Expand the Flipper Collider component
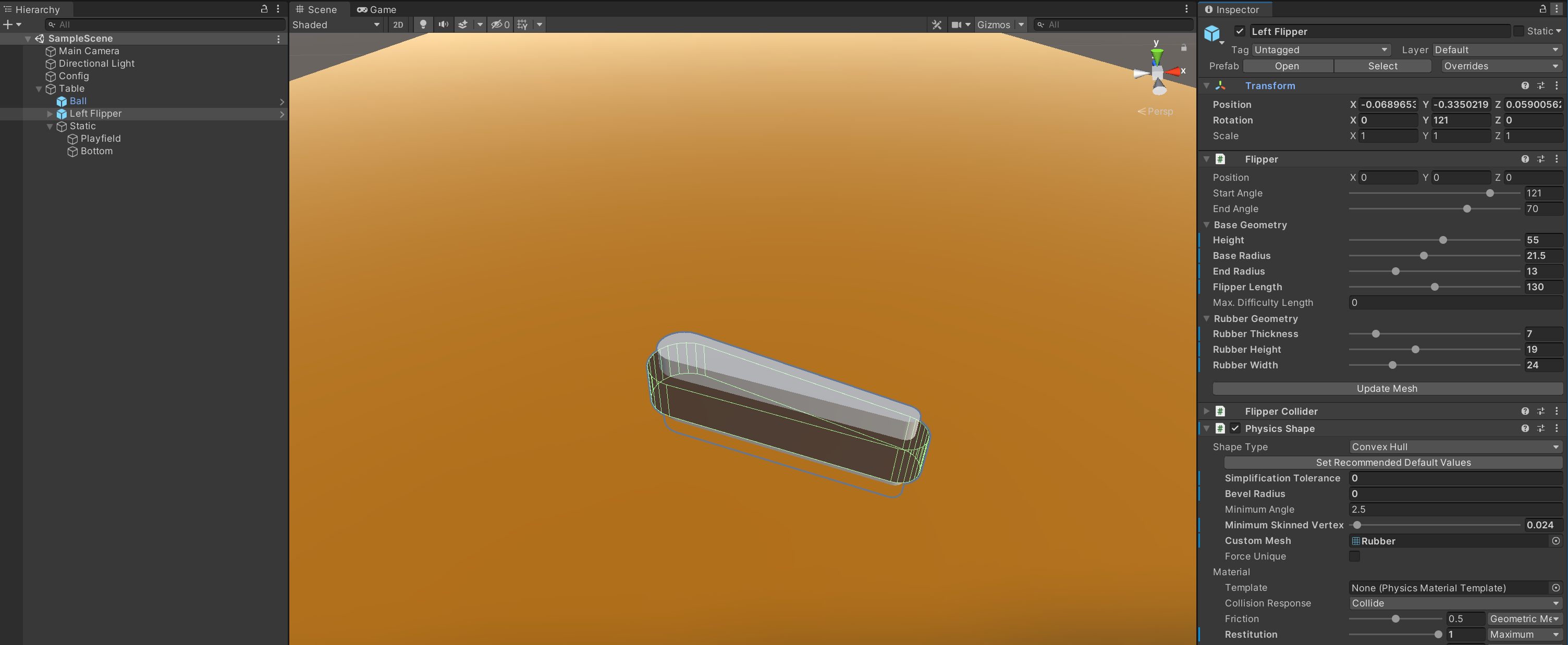This screenshot has width=1568, height=645. [x=1206, y=412]
